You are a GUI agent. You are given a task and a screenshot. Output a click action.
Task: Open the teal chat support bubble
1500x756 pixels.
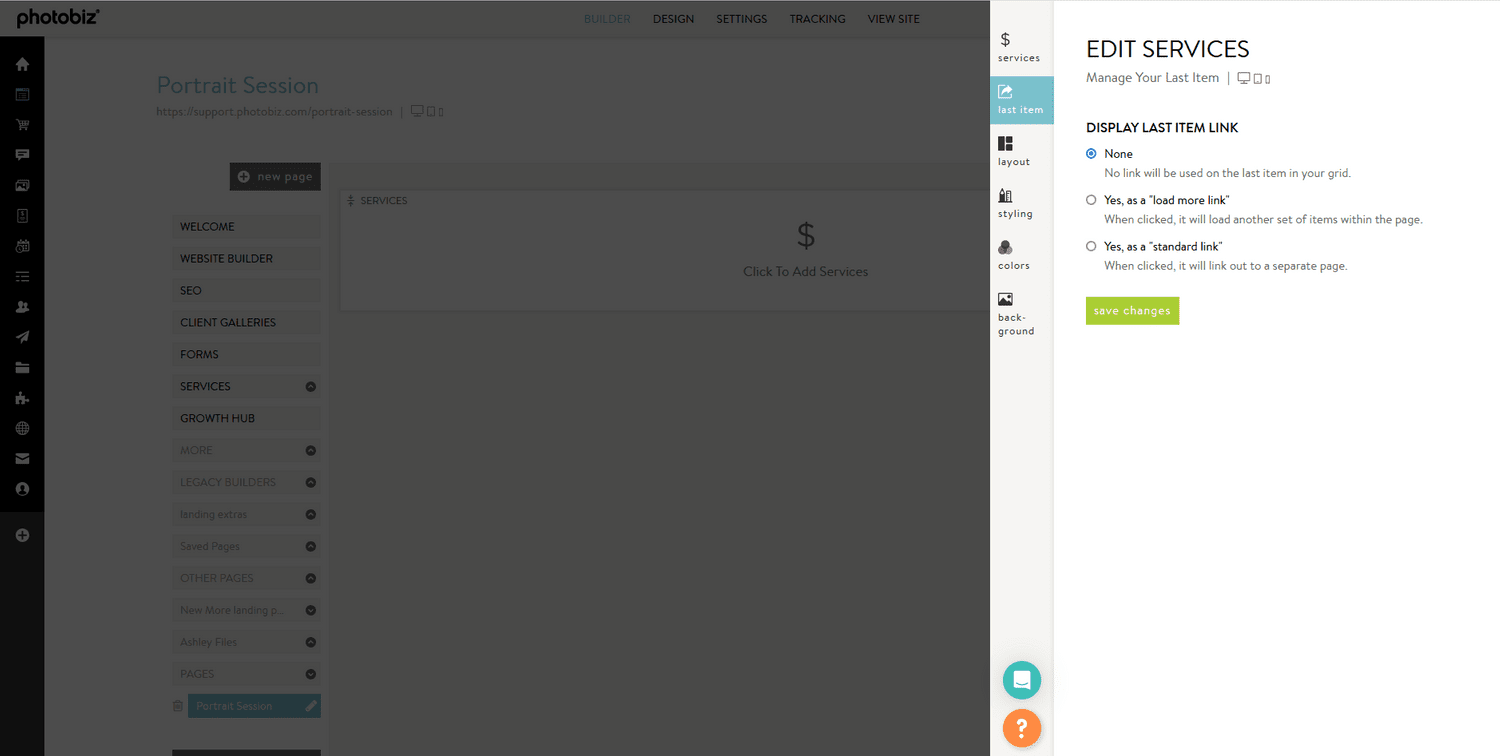(x=1021, y=680)
